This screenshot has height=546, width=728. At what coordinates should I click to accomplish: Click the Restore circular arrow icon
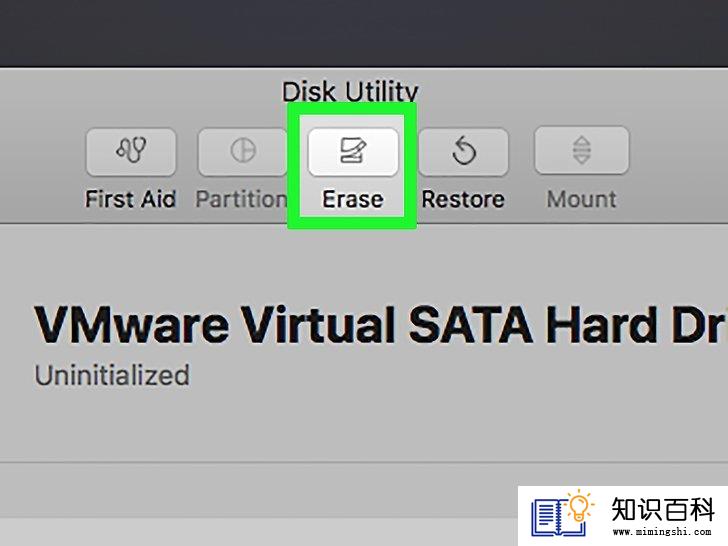pyautogui.click(x=464, y=151)
